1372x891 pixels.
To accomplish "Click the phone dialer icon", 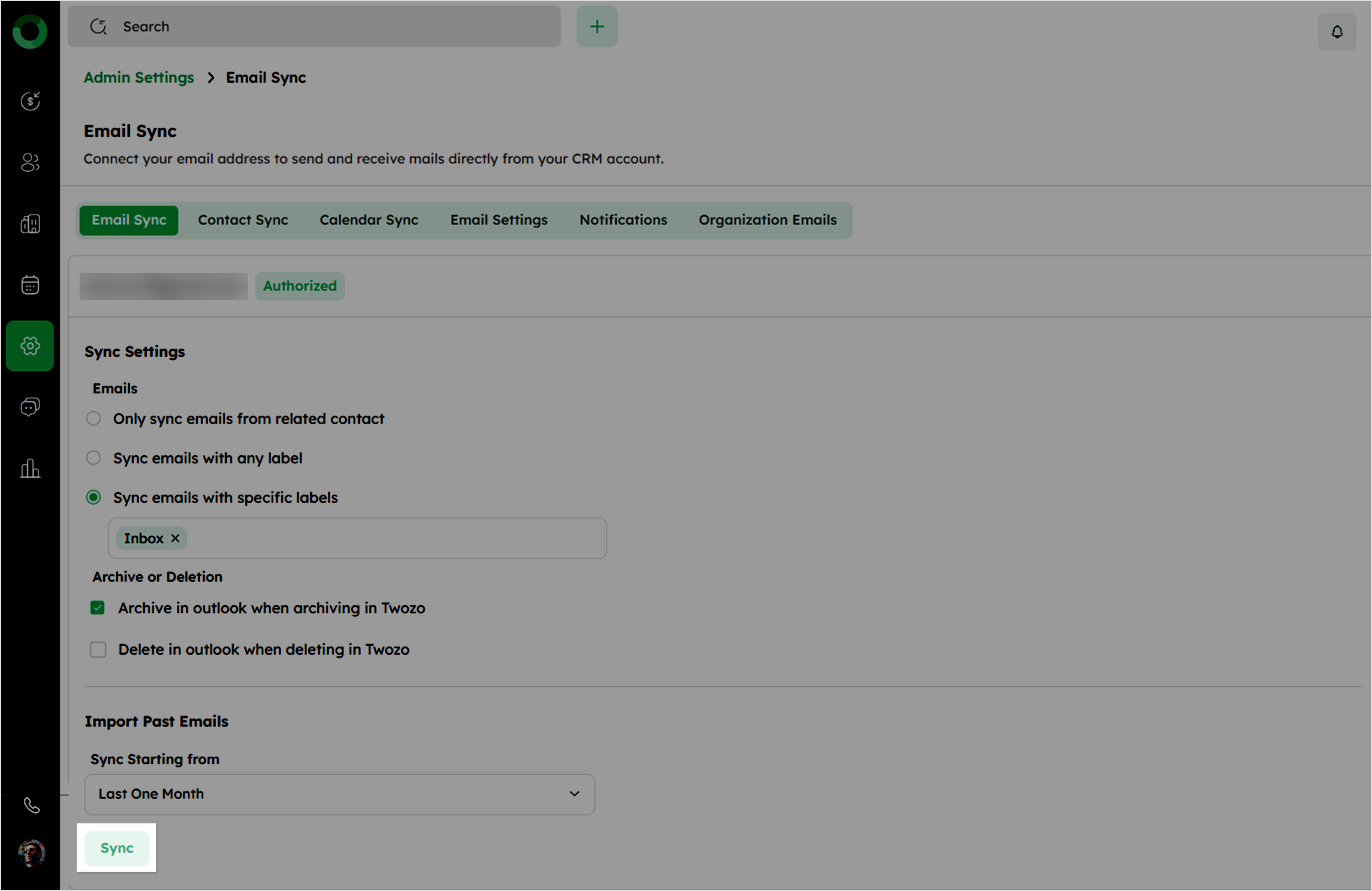I will point(31,806).
